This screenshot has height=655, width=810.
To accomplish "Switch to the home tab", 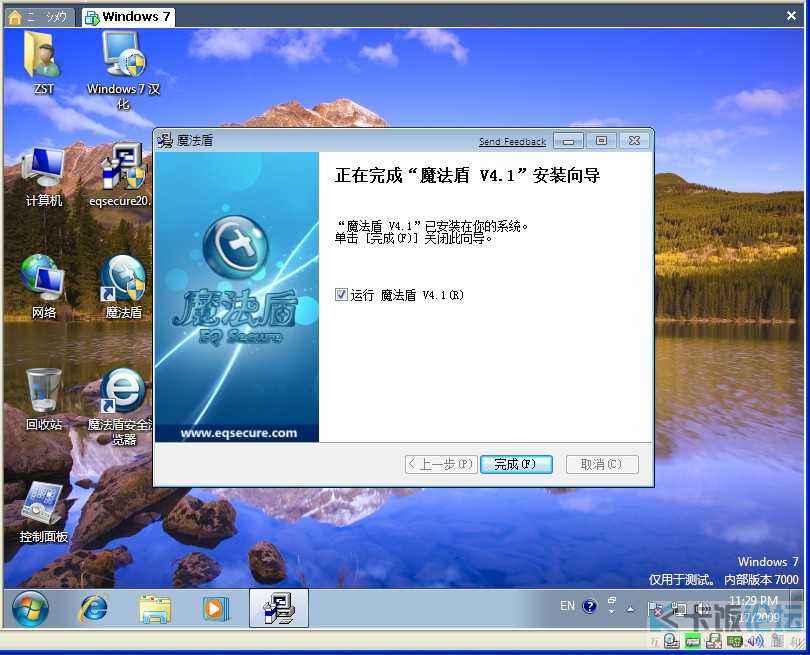I will [x=39, y=17].
